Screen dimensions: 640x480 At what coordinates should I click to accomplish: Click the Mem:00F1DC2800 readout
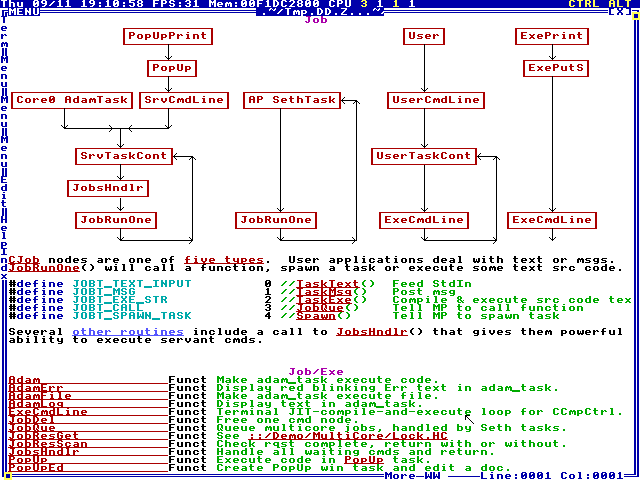(264, 4)
